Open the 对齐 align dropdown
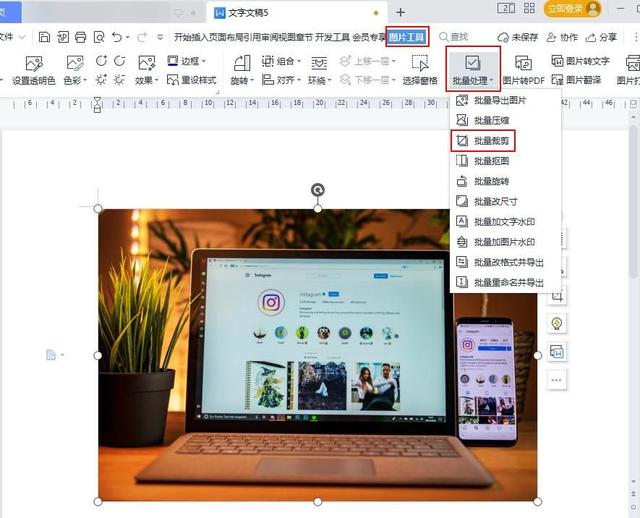 tap(281, 80)
